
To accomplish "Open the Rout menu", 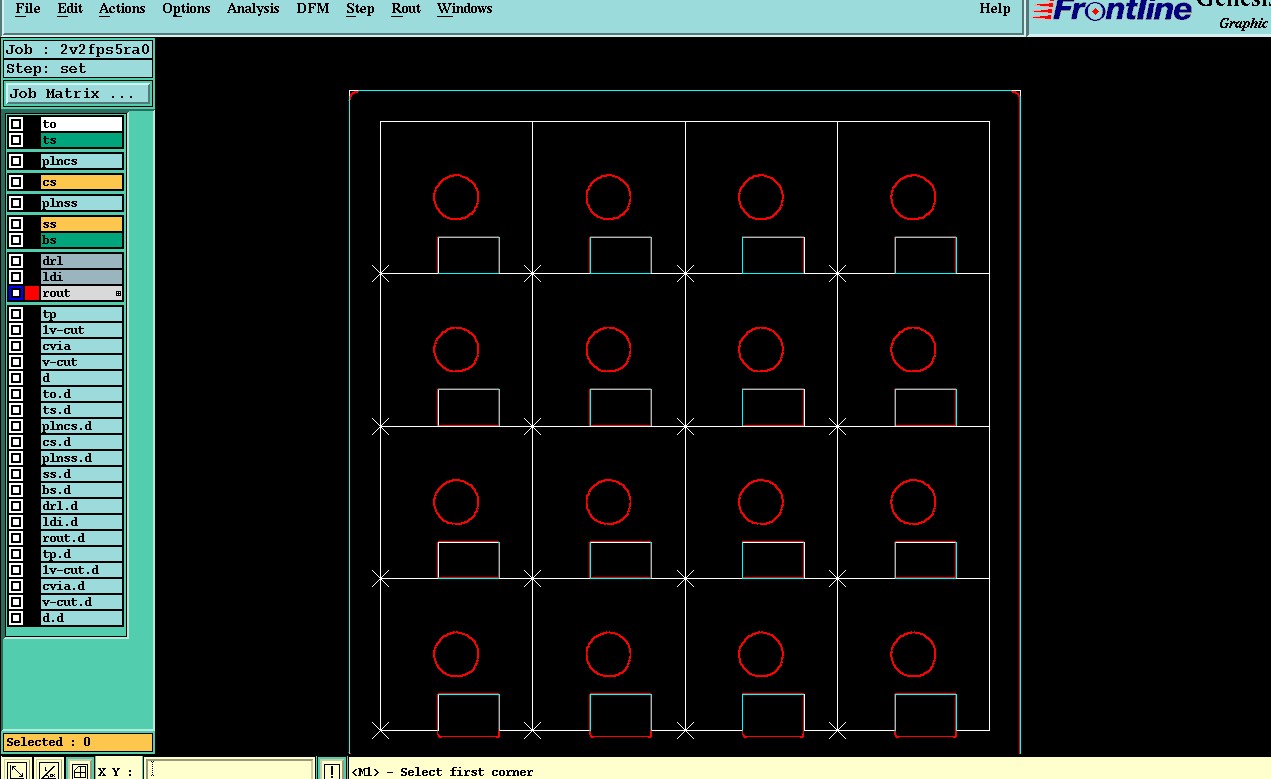I will (406, 9).
